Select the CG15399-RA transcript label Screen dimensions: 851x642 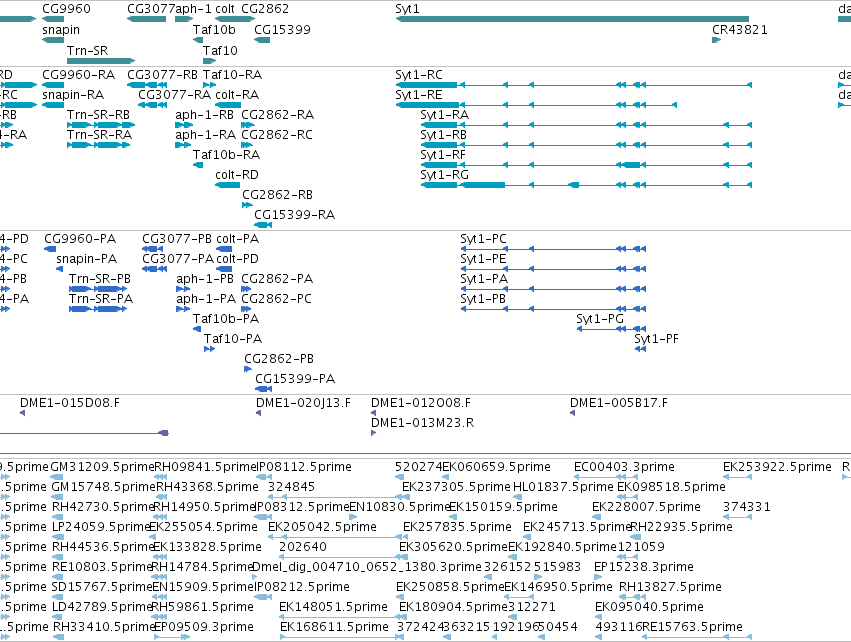click(x=295, y=215)
